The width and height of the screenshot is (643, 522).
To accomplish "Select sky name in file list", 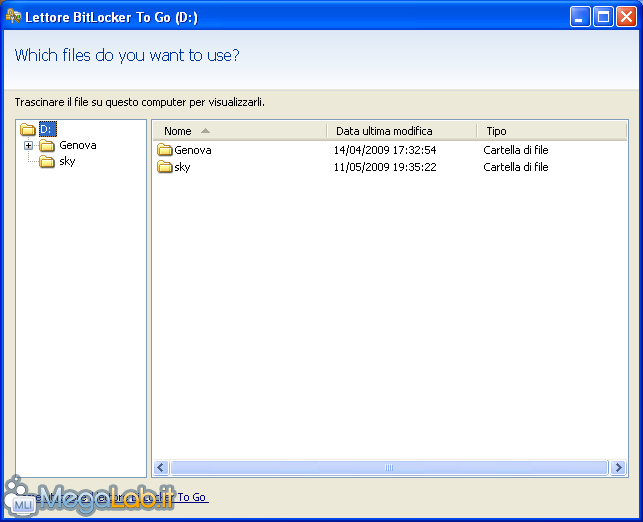I will click(182, 167).
